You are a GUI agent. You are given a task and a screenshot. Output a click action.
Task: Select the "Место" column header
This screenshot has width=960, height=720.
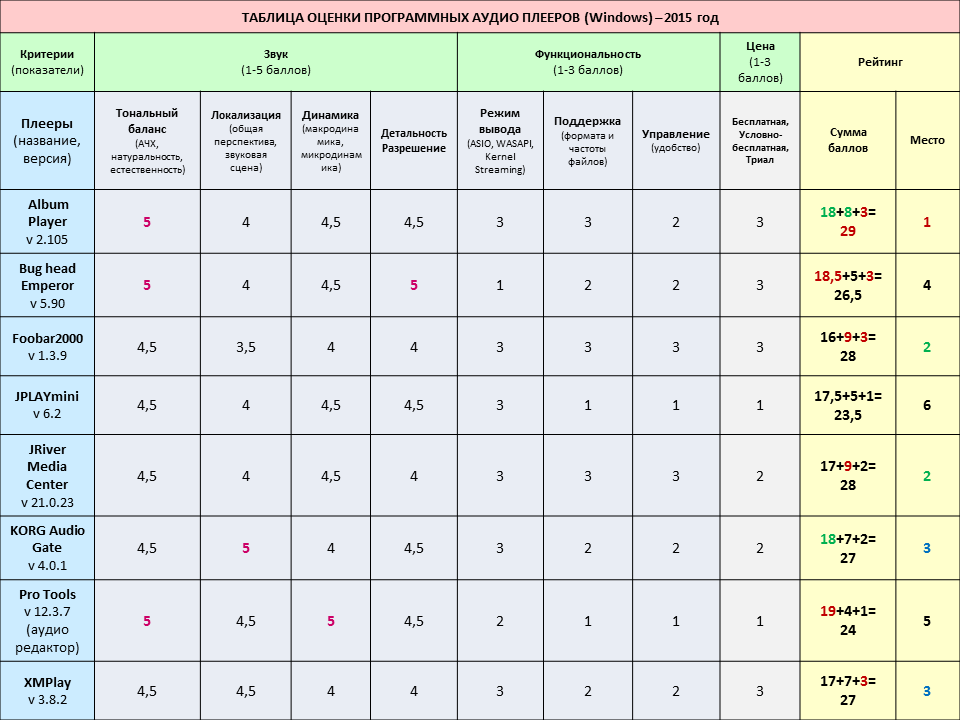click(x=927, y=140)
